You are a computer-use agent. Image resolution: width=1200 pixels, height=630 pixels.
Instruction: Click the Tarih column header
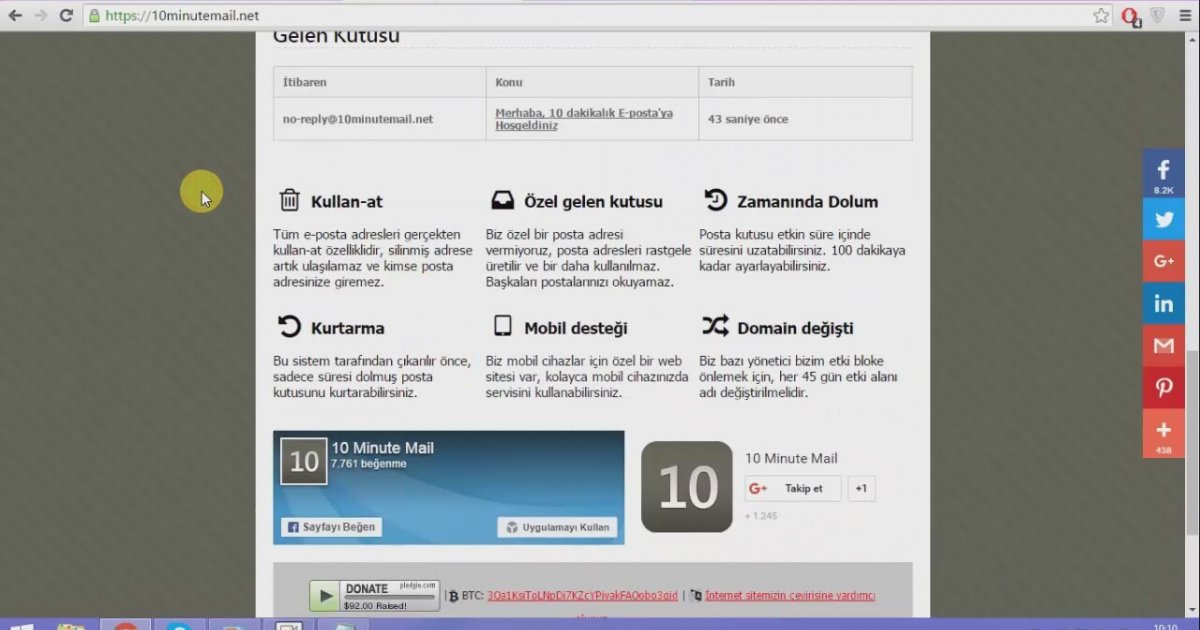805,82
